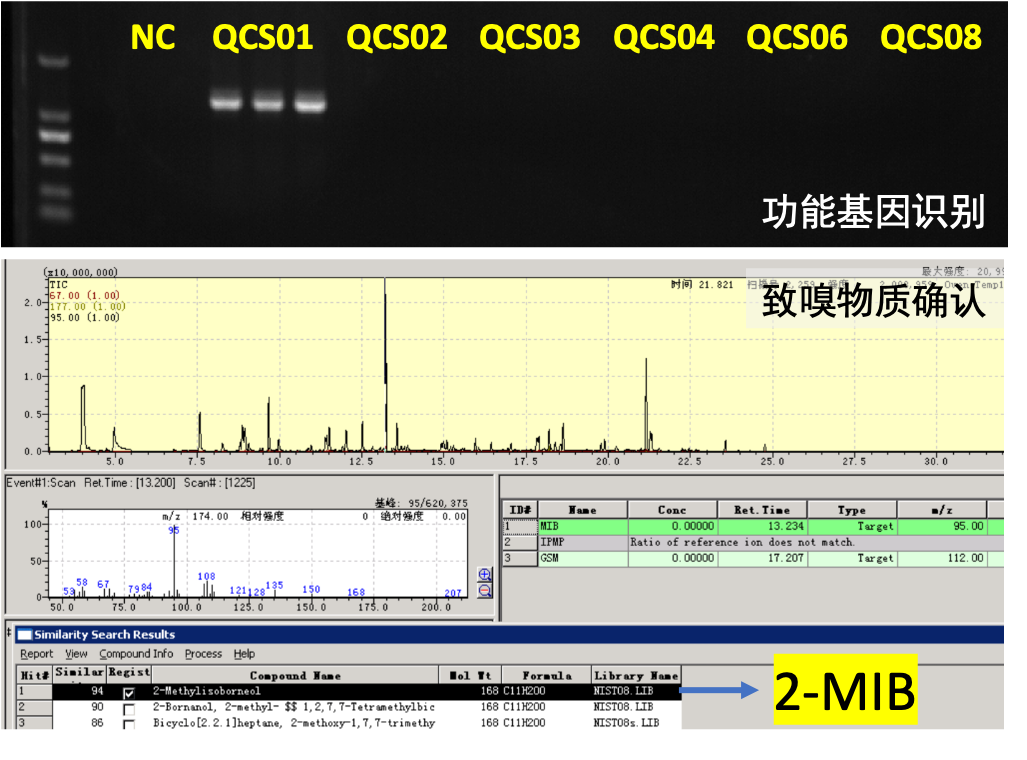The width and height of the screenshot is (1027, 760).
Task: Open the View menu in the search results
Action: point(76,654)
